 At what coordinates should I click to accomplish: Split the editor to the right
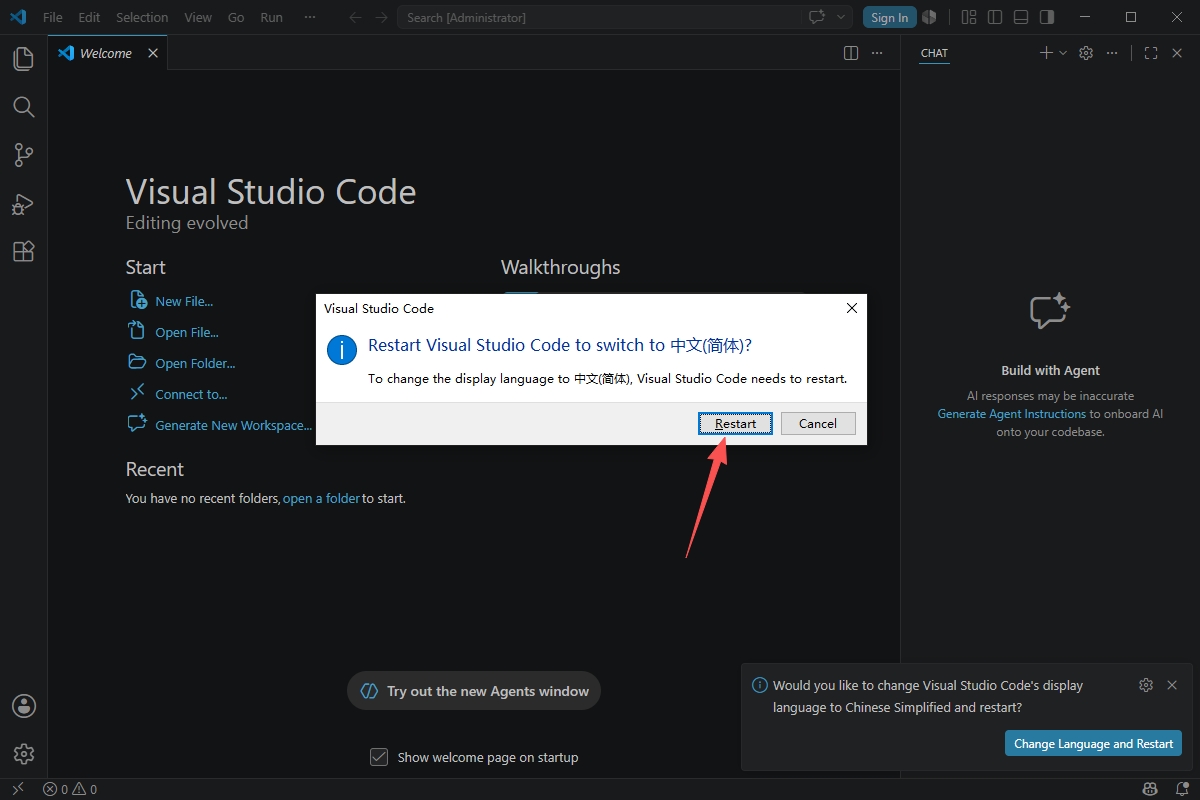point(851,53)
